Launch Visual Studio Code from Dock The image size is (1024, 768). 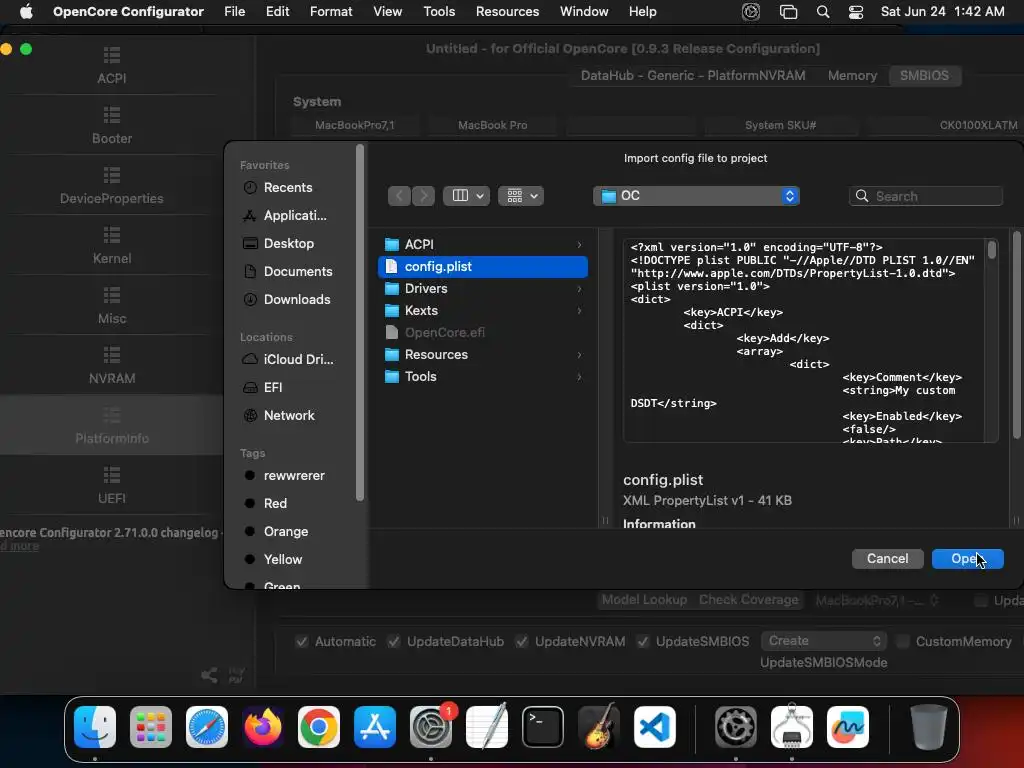tap(654, 727)
